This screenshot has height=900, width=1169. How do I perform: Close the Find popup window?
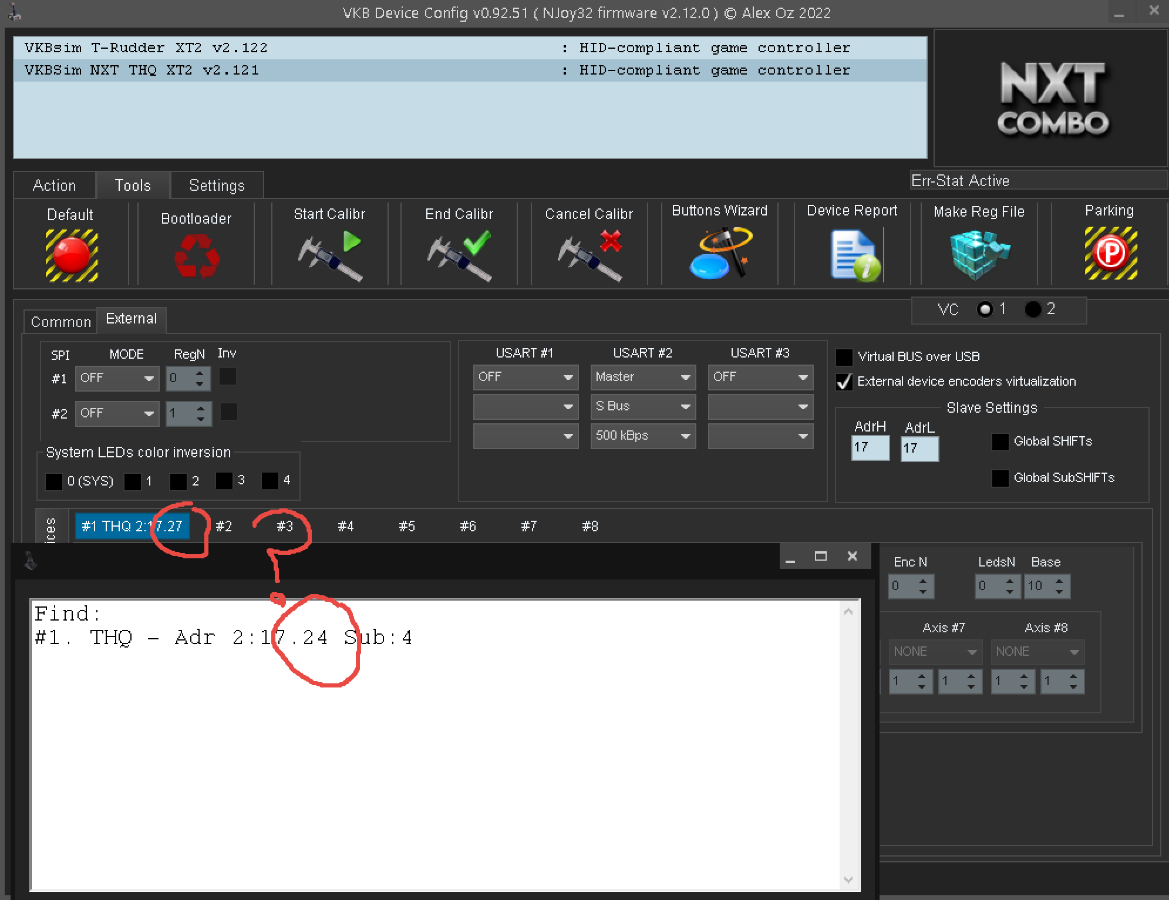852,556
